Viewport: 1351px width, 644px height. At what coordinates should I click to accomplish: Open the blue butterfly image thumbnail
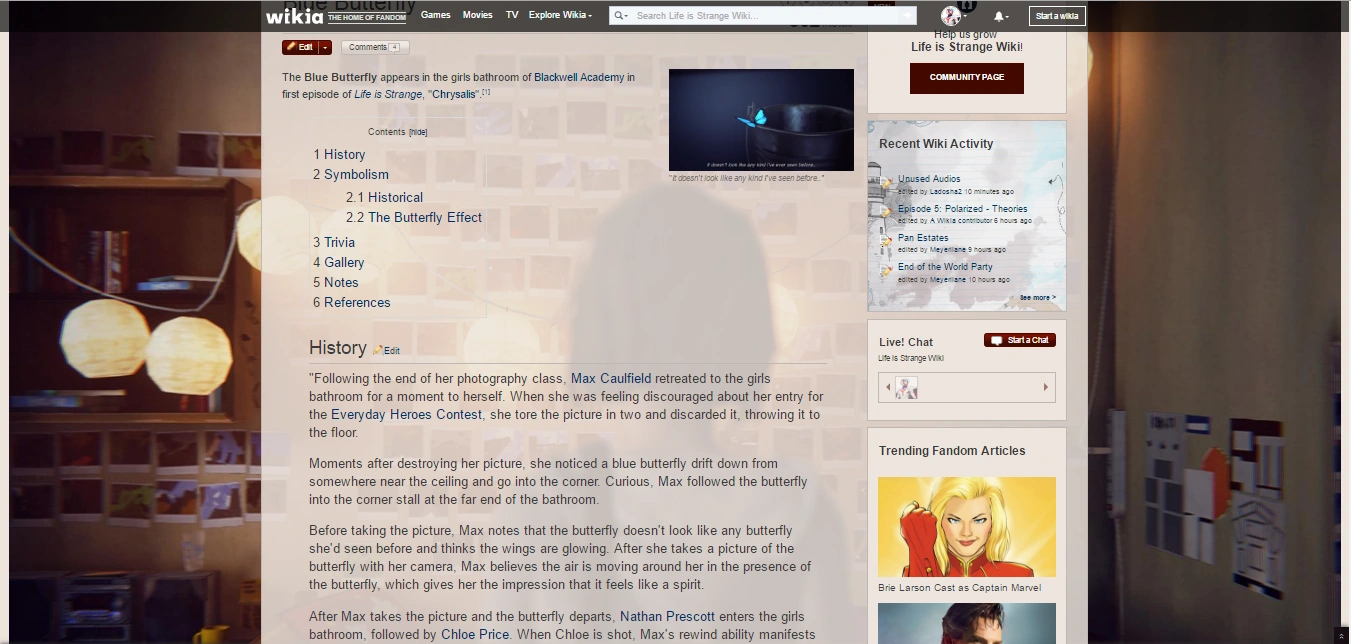click(x=761, y=120)
